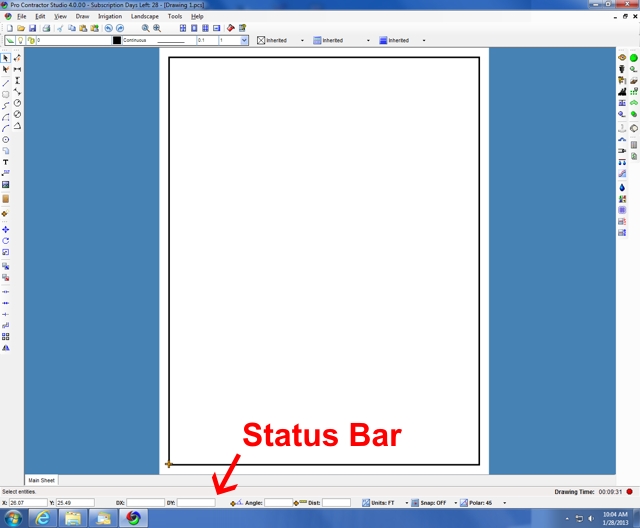Open the Irrigation menu

point(109,17)
